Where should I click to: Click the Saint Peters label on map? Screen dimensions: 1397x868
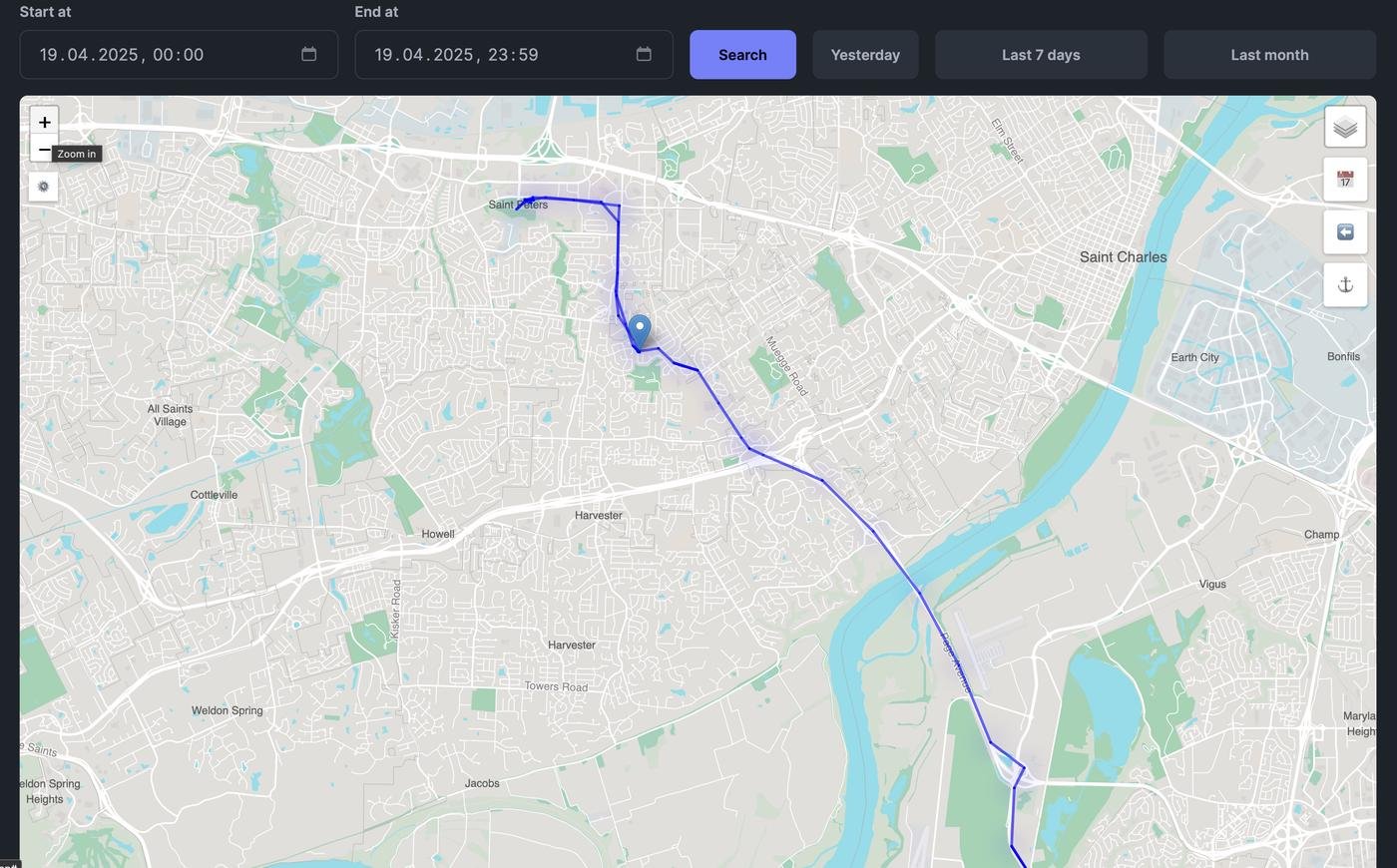pos(518,205)
